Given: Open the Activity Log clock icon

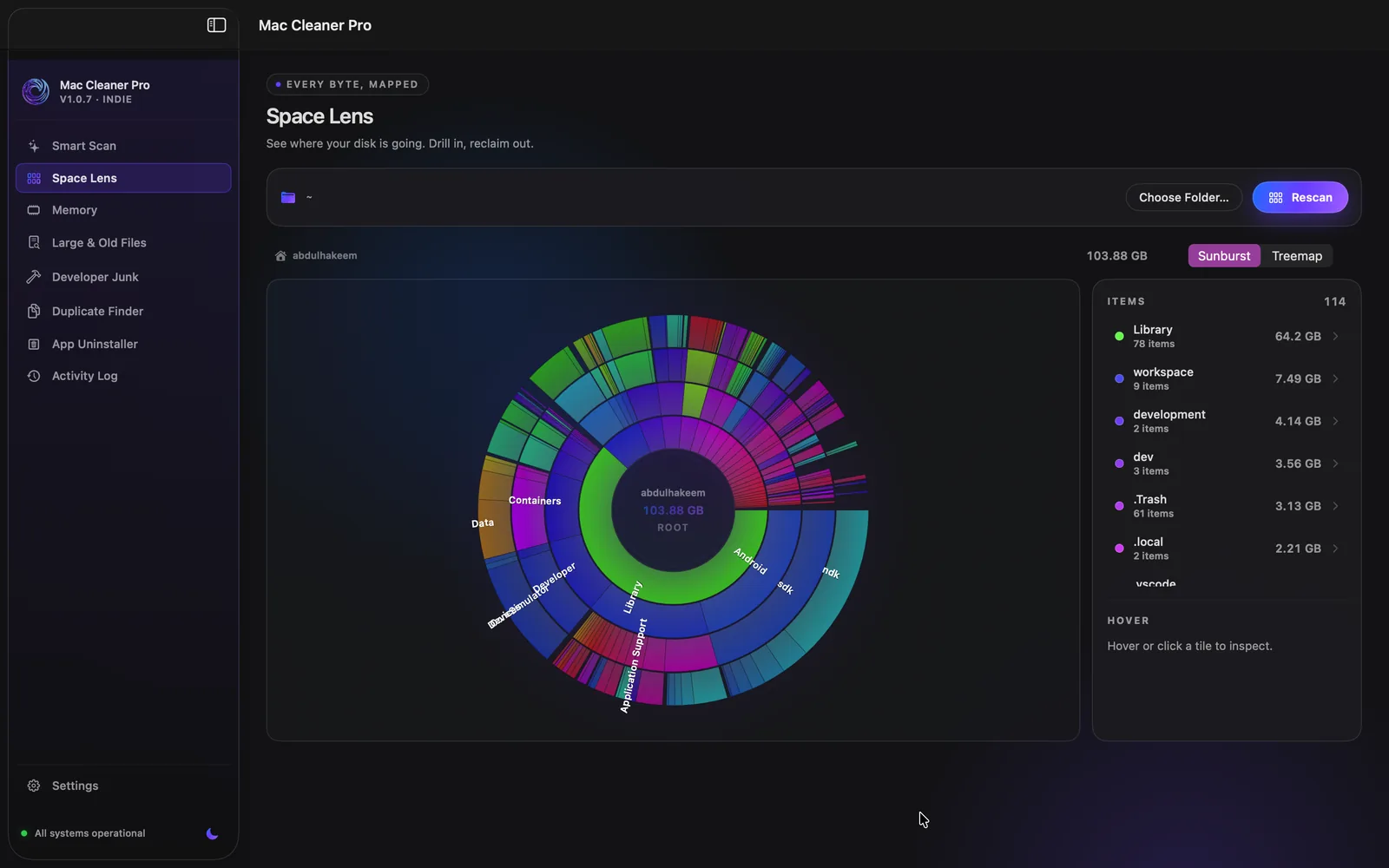Looking at the screenshot, I should click(34, 376).
